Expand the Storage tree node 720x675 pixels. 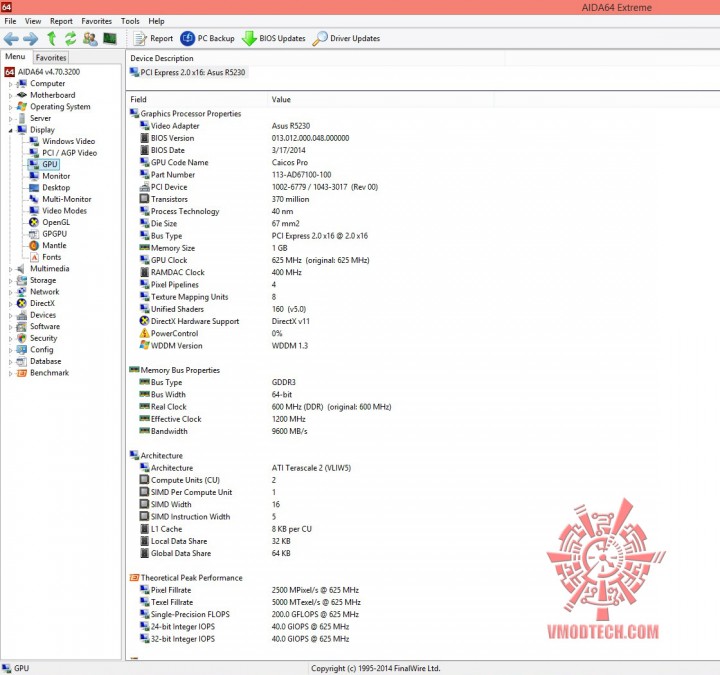coord(10,281)
